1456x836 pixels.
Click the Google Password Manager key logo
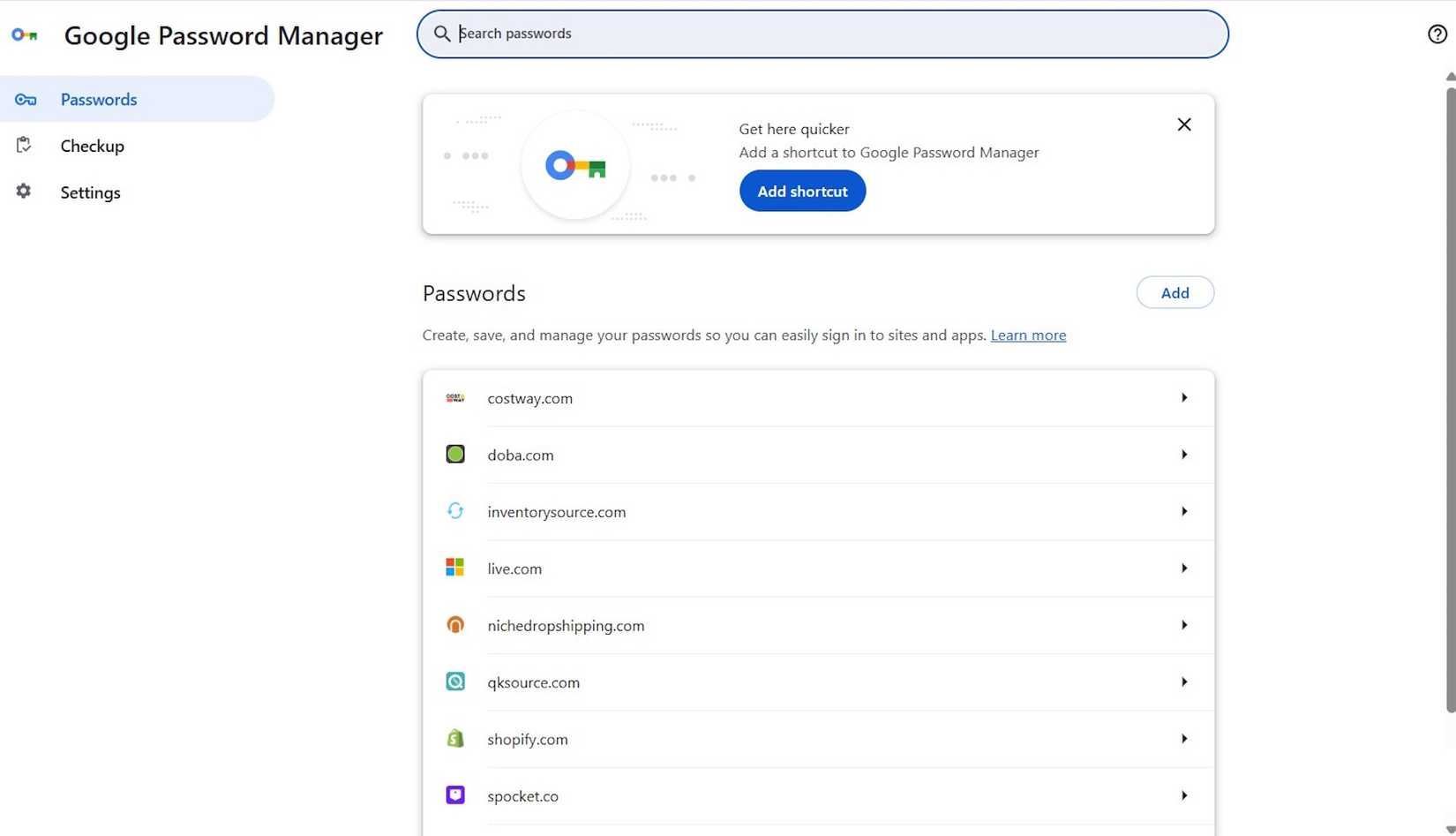click(x=25, y=35)
